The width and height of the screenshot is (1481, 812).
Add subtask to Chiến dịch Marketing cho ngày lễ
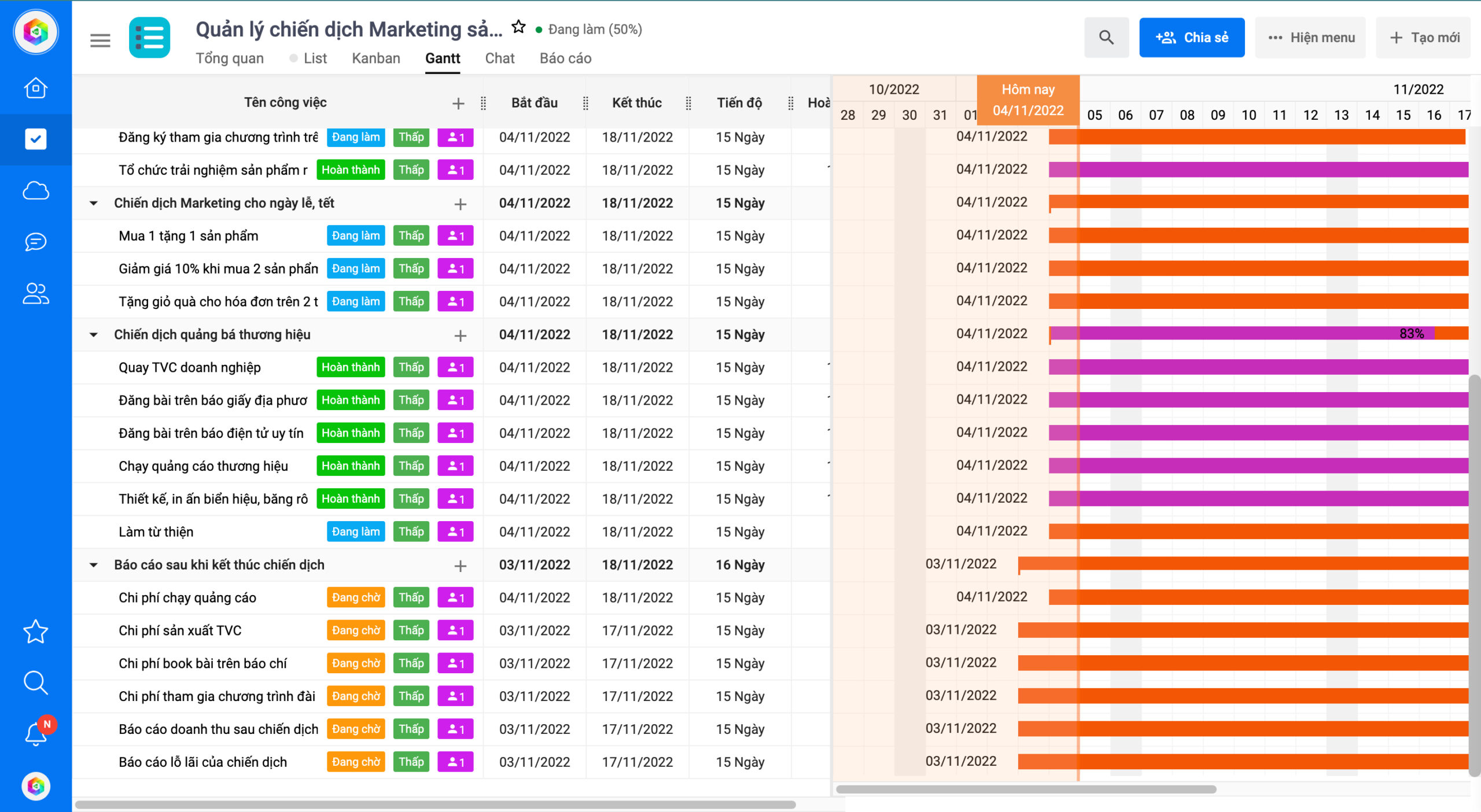coord(460,204)
